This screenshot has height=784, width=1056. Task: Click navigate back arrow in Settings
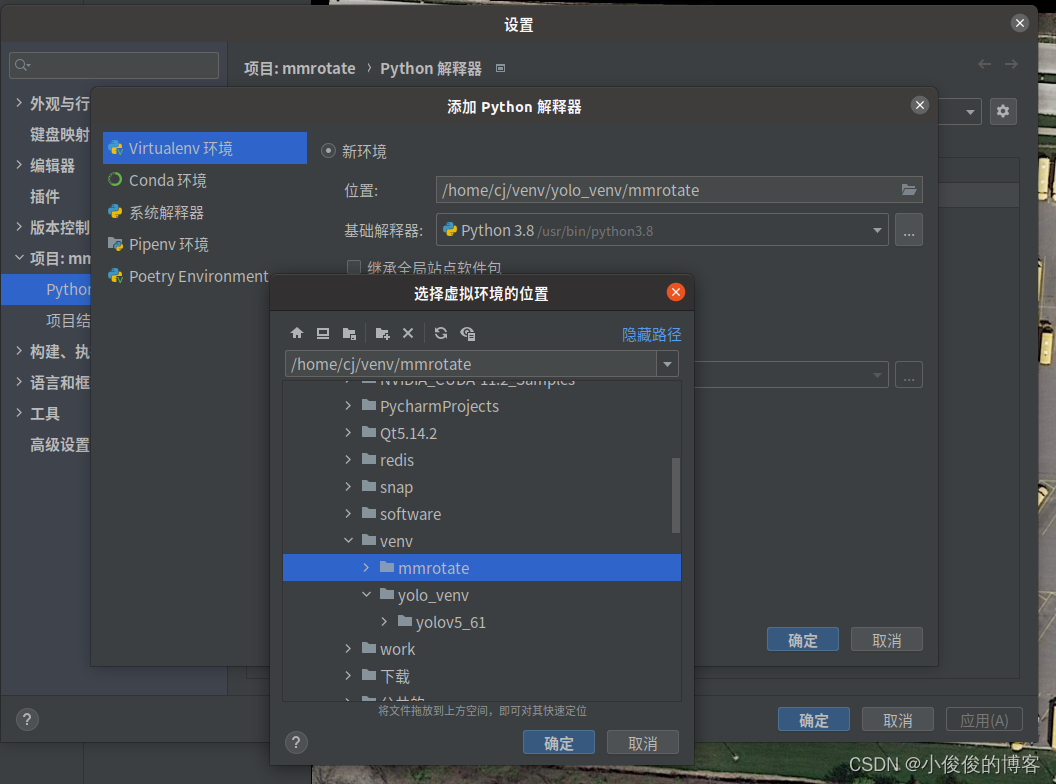984,64
